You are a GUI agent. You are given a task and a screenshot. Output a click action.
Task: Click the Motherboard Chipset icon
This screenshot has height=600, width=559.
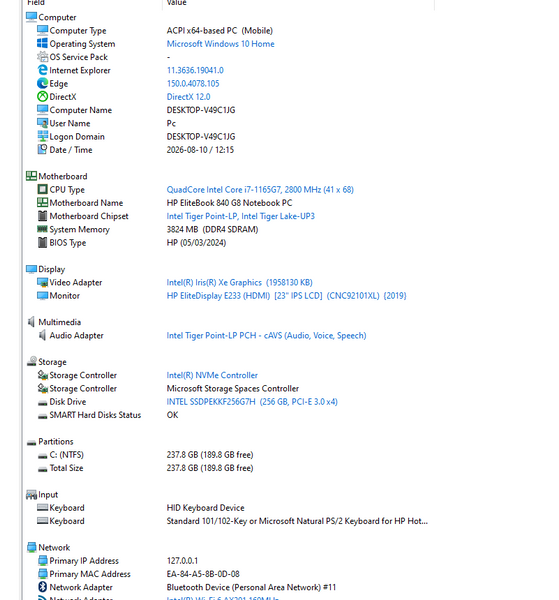[x=42, y=216]
